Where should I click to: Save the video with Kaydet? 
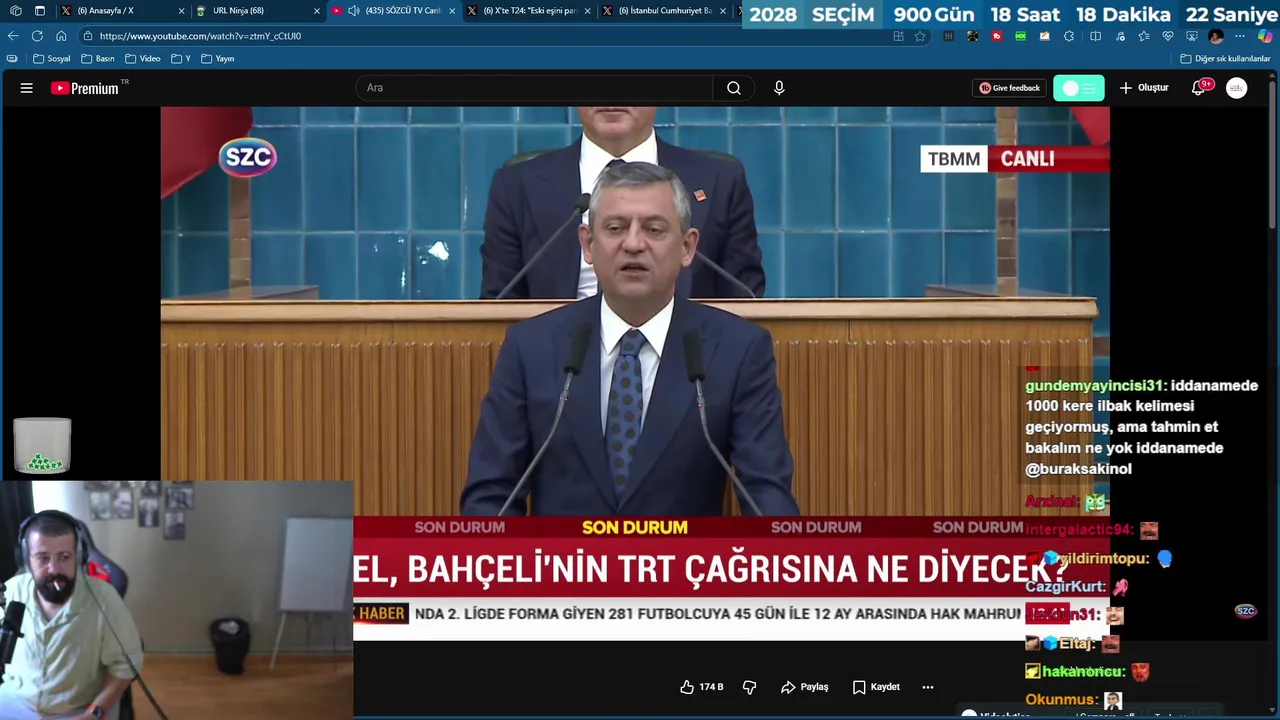(876, 687)
